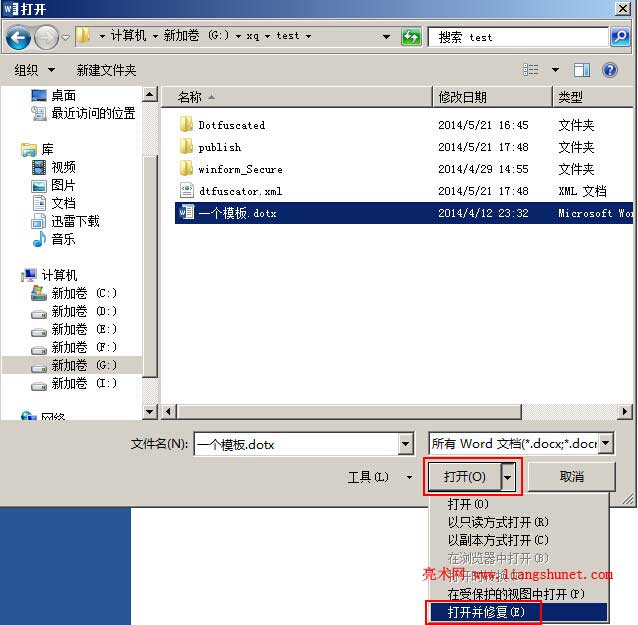The width and height of the screenshot is (638, 625).
Task: Click the 取消 button
Action: click(571, 476)
